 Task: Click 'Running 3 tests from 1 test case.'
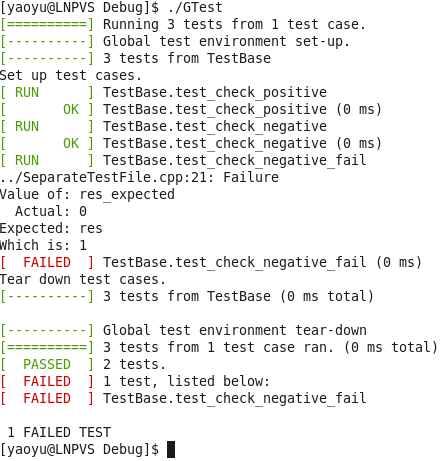[x=234, y=24]
